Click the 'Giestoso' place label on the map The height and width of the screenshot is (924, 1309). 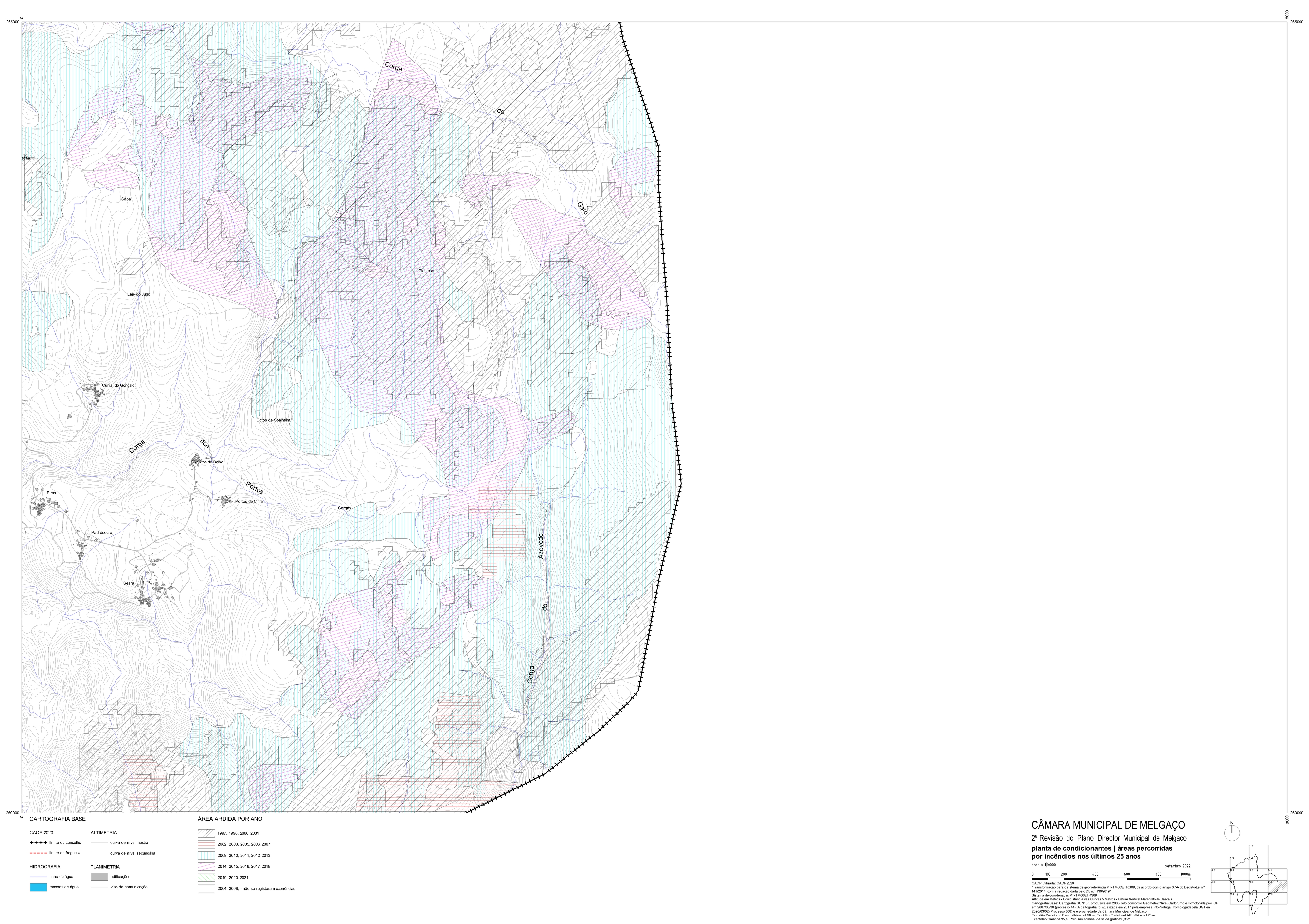[426, 271]
